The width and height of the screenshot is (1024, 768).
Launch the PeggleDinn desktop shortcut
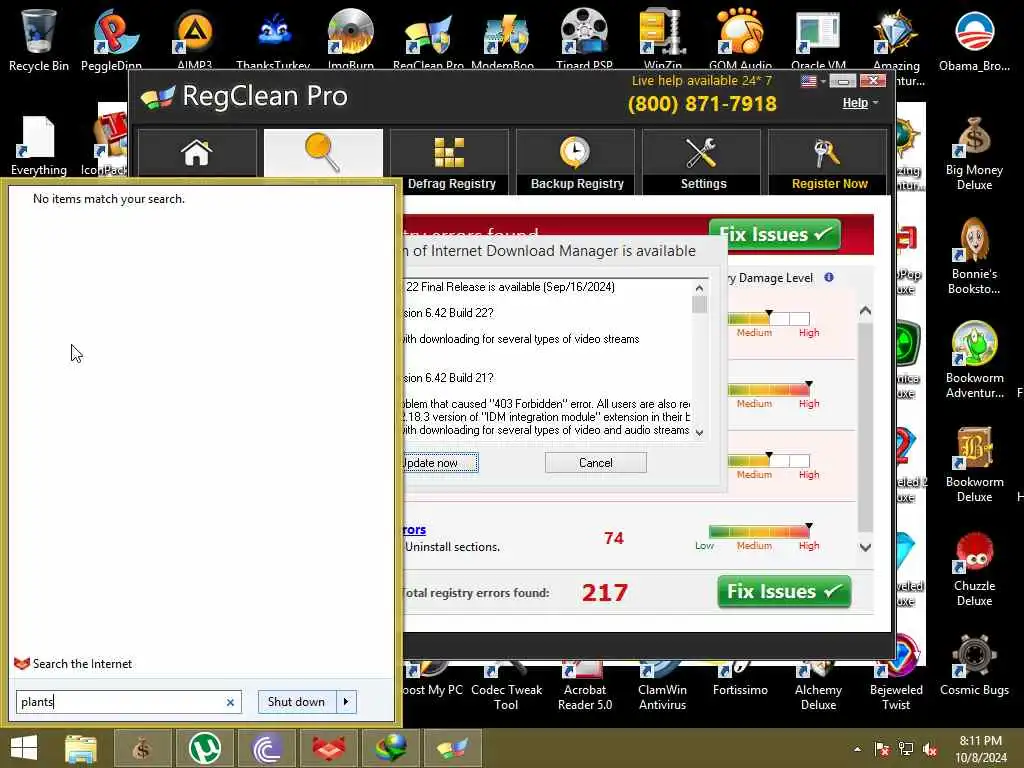pyautogui.click(x=112, y=39)
